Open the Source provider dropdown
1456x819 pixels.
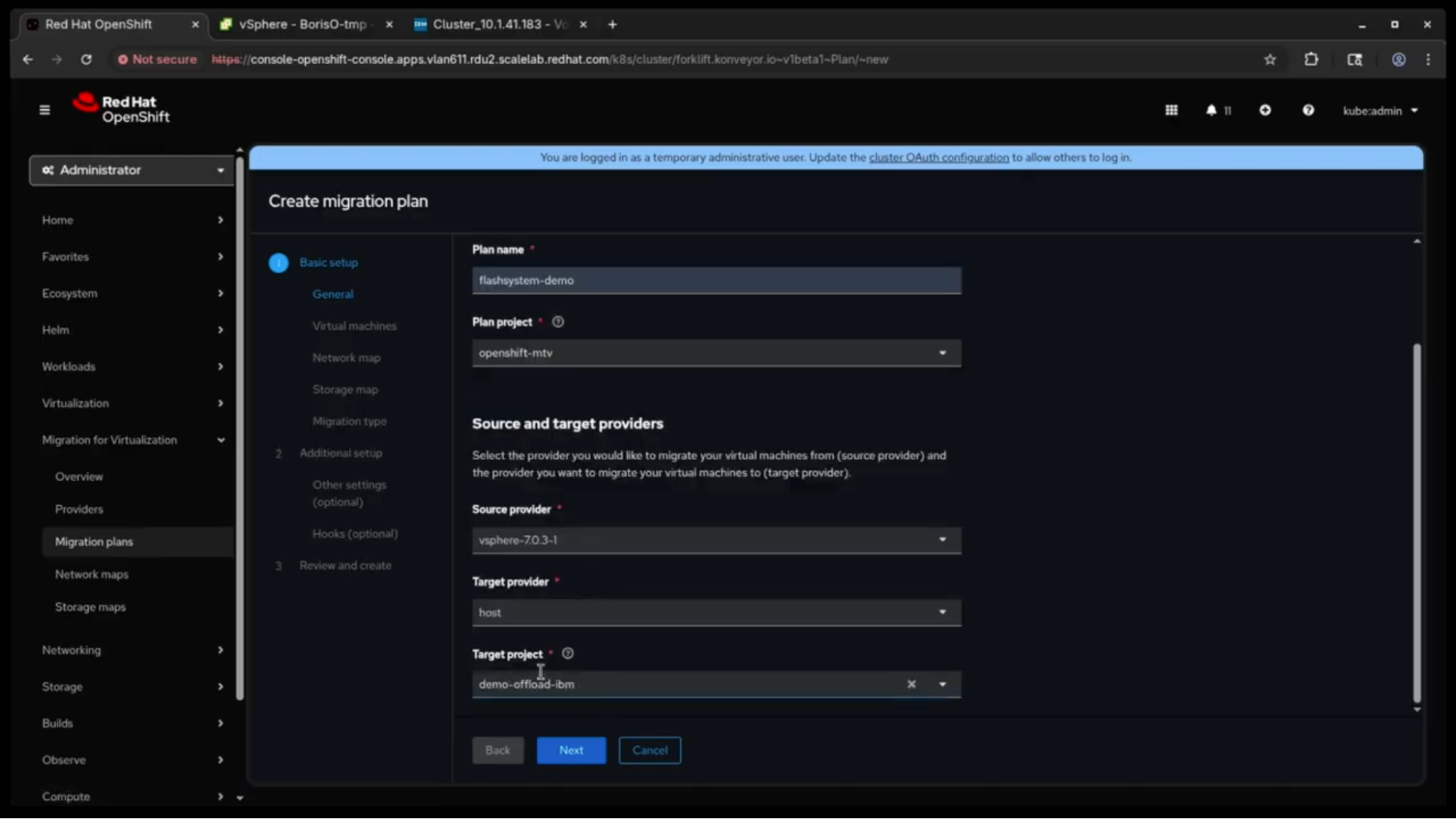tap(716, 540)
